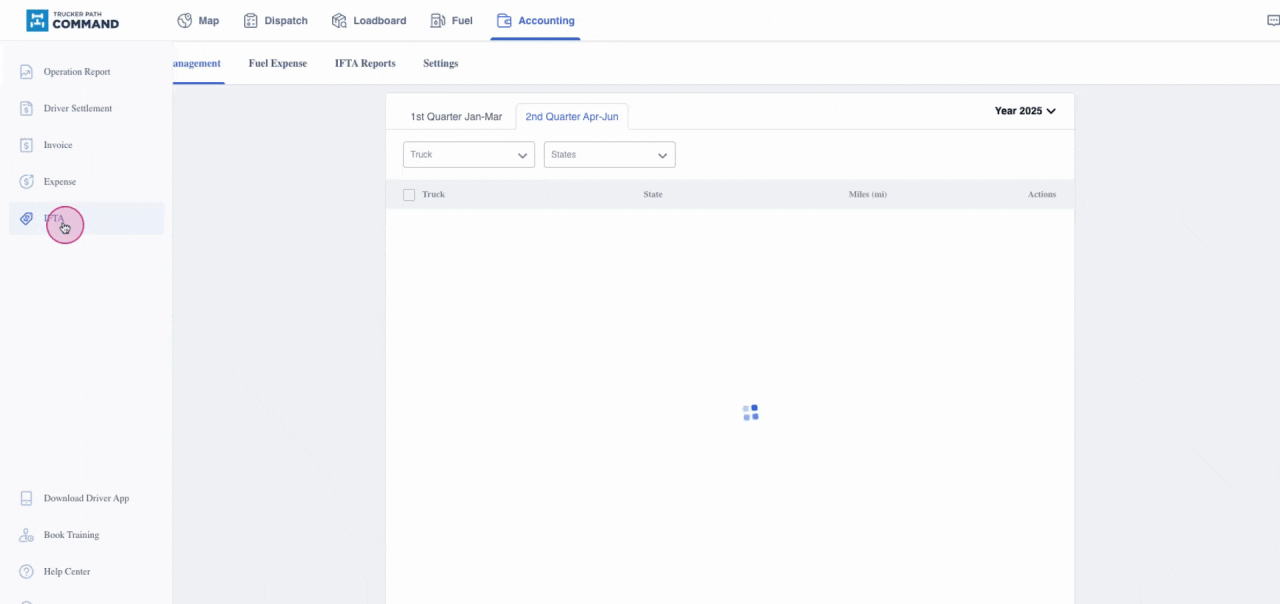
Task: Click the Book Training icon
Action: tap(27, 535)
